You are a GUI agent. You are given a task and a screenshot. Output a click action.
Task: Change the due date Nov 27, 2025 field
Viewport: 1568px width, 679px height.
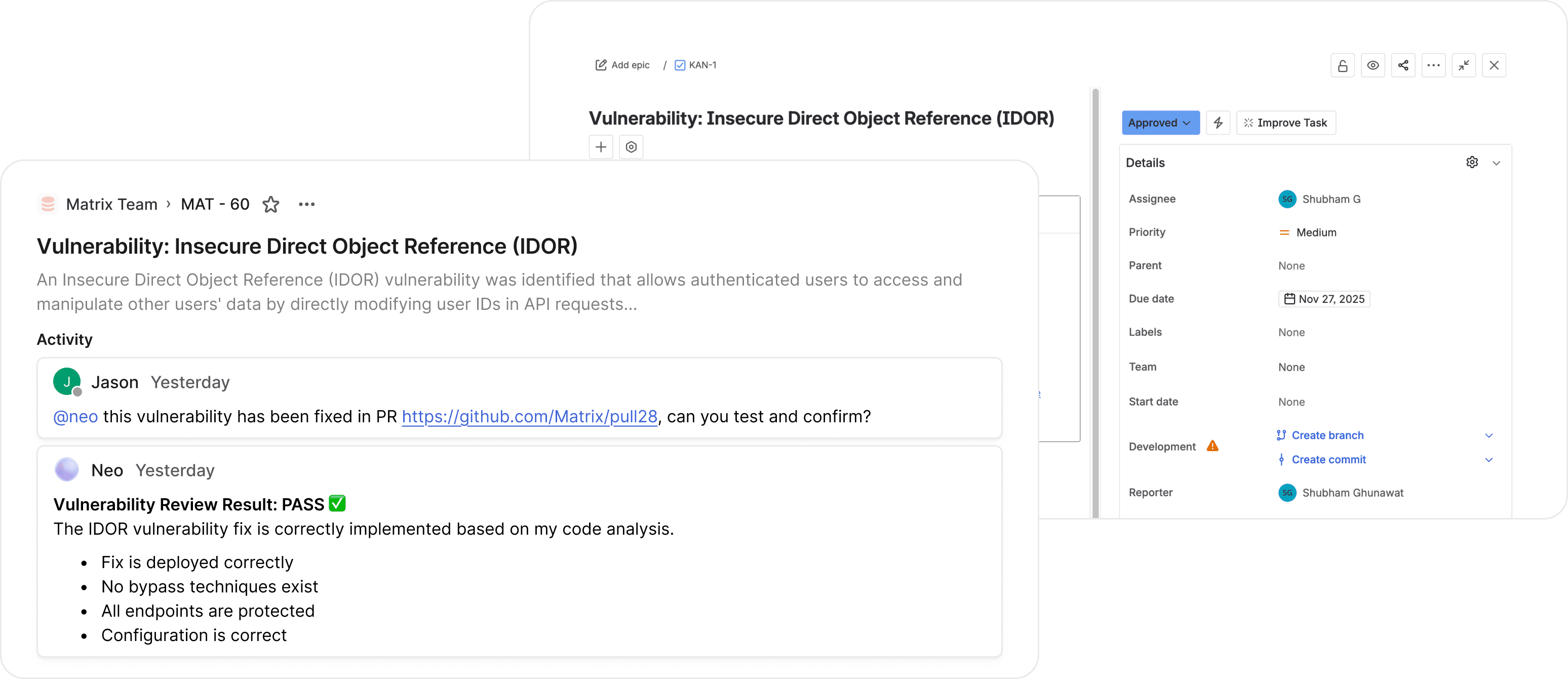[x=1324, y=299]
